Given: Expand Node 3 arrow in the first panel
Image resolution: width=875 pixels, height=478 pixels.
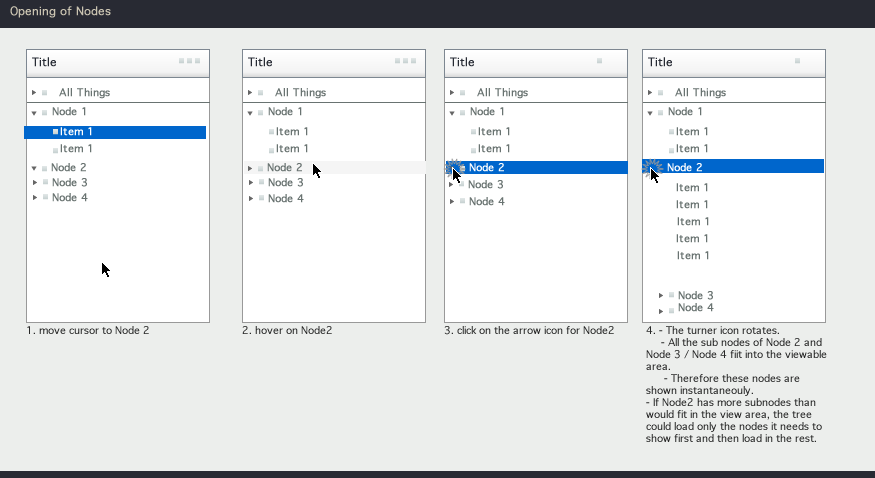Looking at the screenshot, I should [x=34, y=183].
